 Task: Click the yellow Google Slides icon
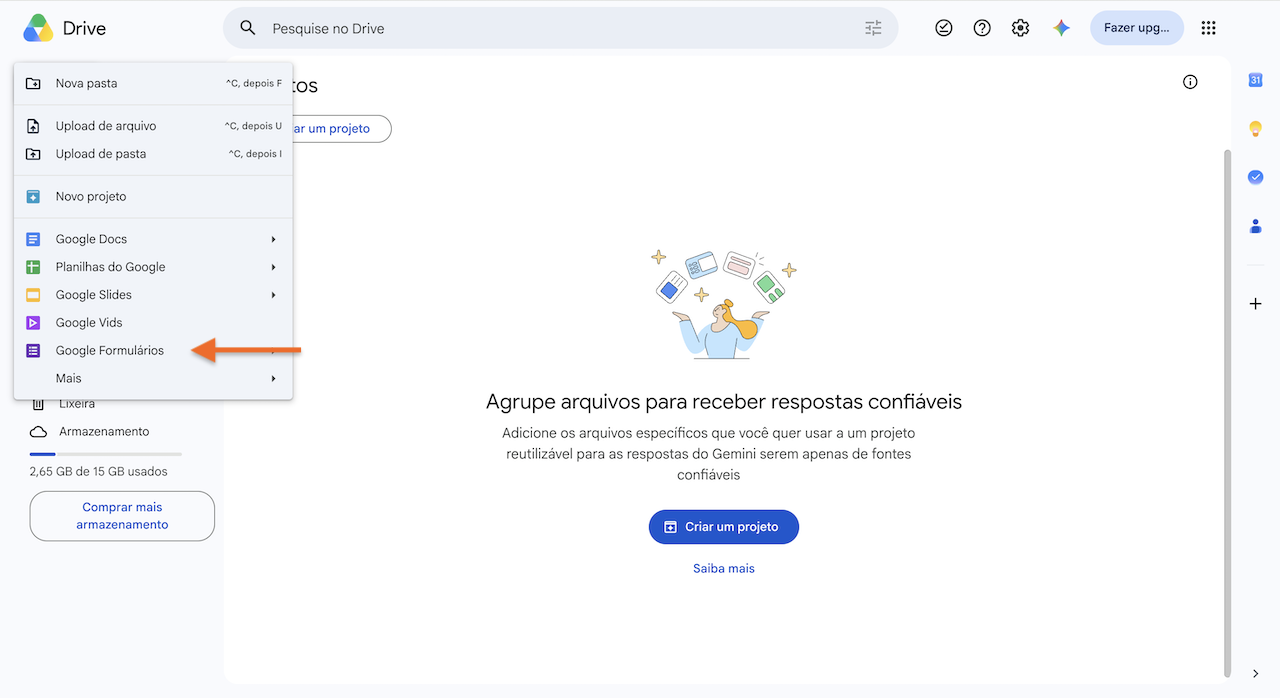(x=33, y=295)
